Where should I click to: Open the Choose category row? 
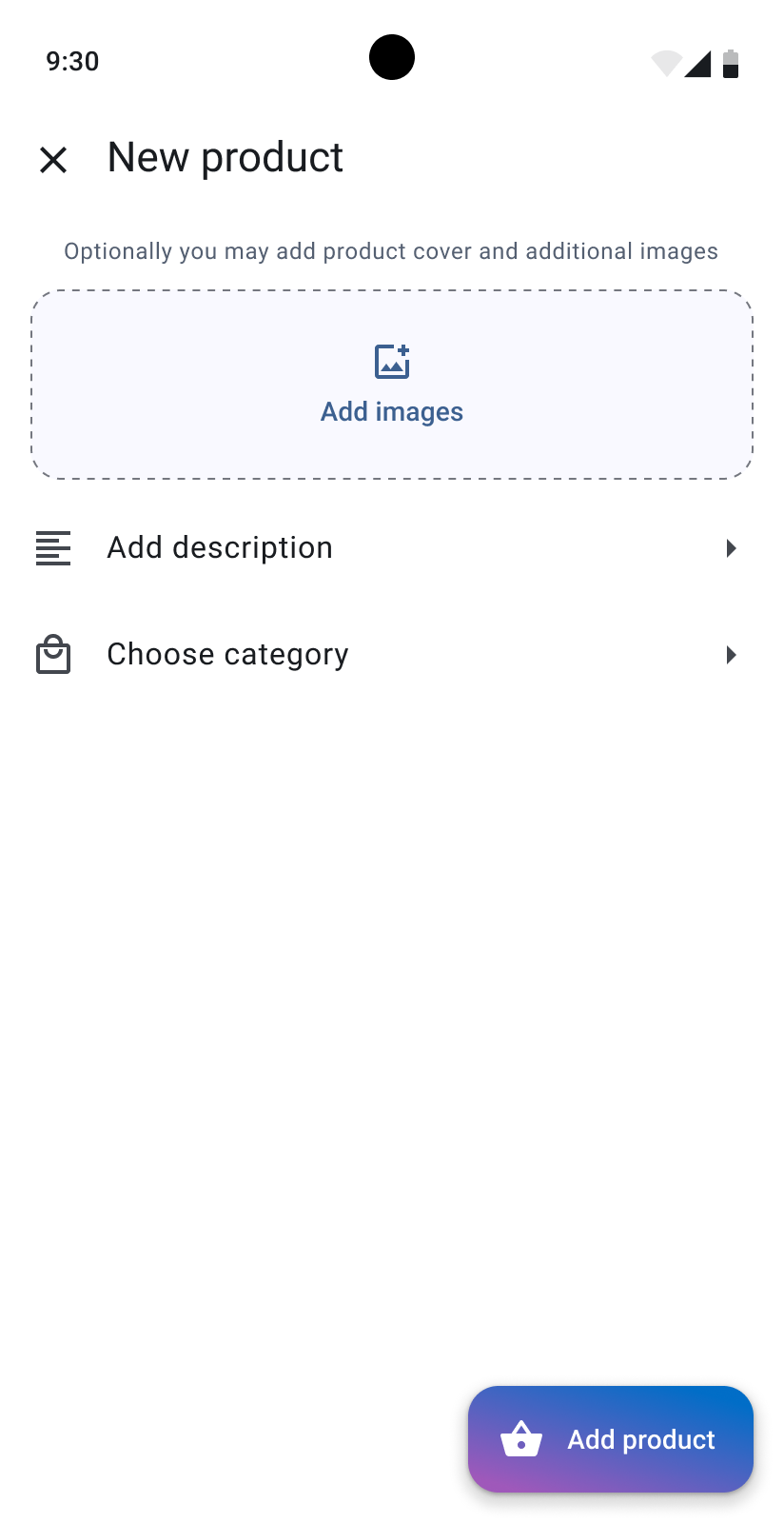click(x=392, y=655)
